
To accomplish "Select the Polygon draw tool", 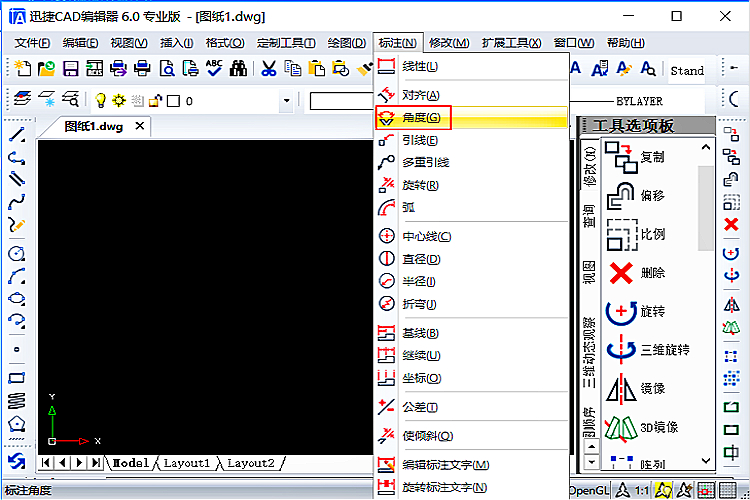I will [17, 423].
